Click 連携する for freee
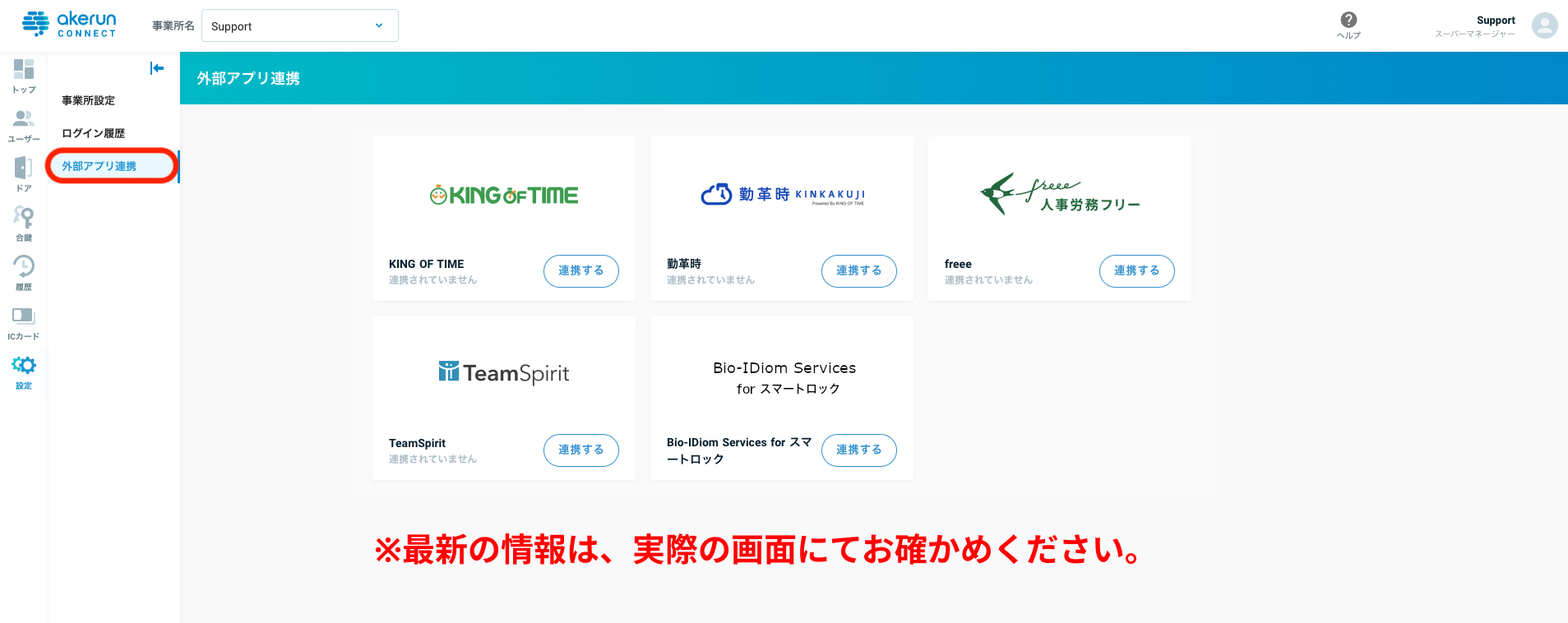 tap(1137, 271)
